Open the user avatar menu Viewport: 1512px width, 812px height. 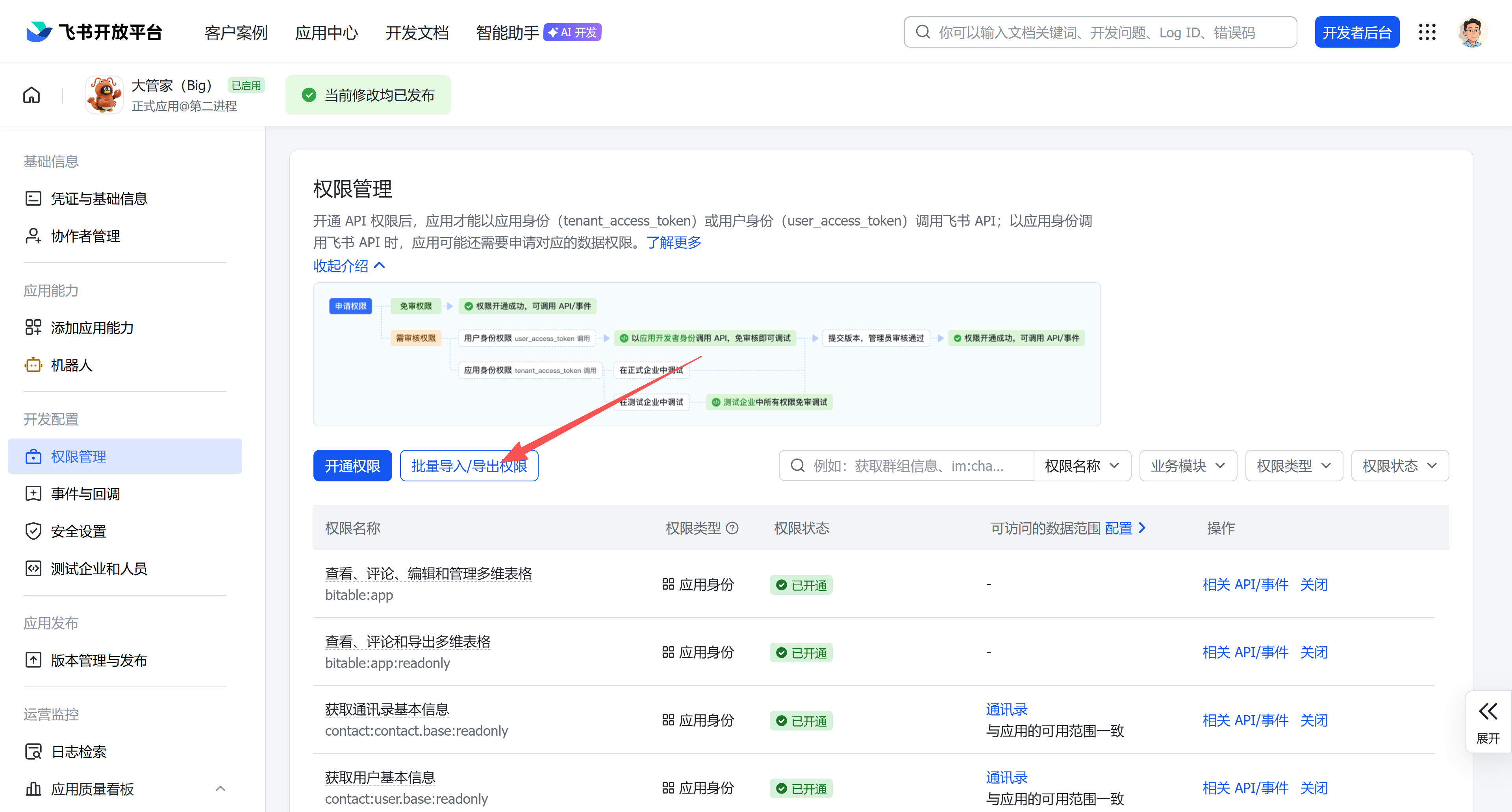point(1471,31)
